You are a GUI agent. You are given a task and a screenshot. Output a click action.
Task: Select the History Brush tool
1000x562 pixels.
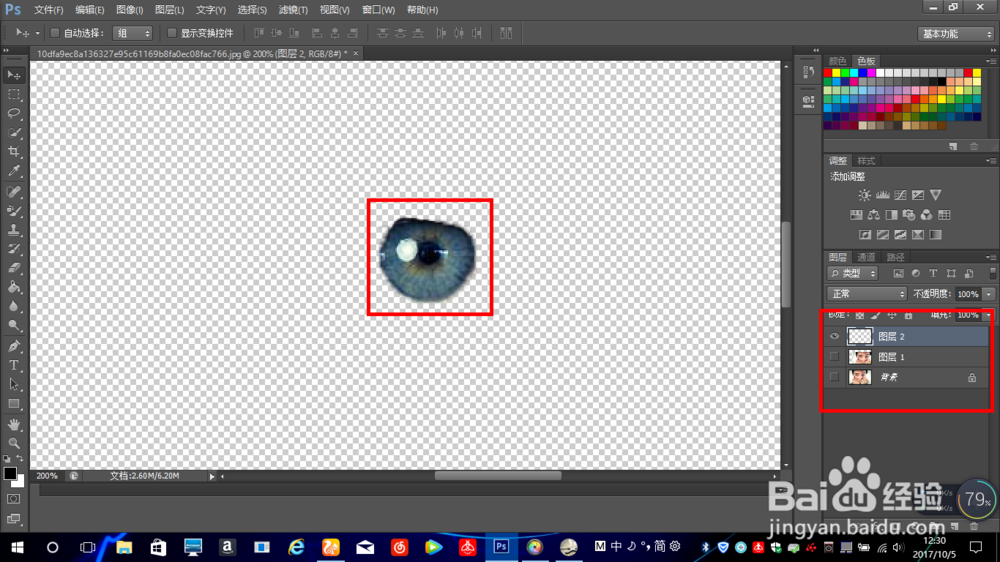13,249
